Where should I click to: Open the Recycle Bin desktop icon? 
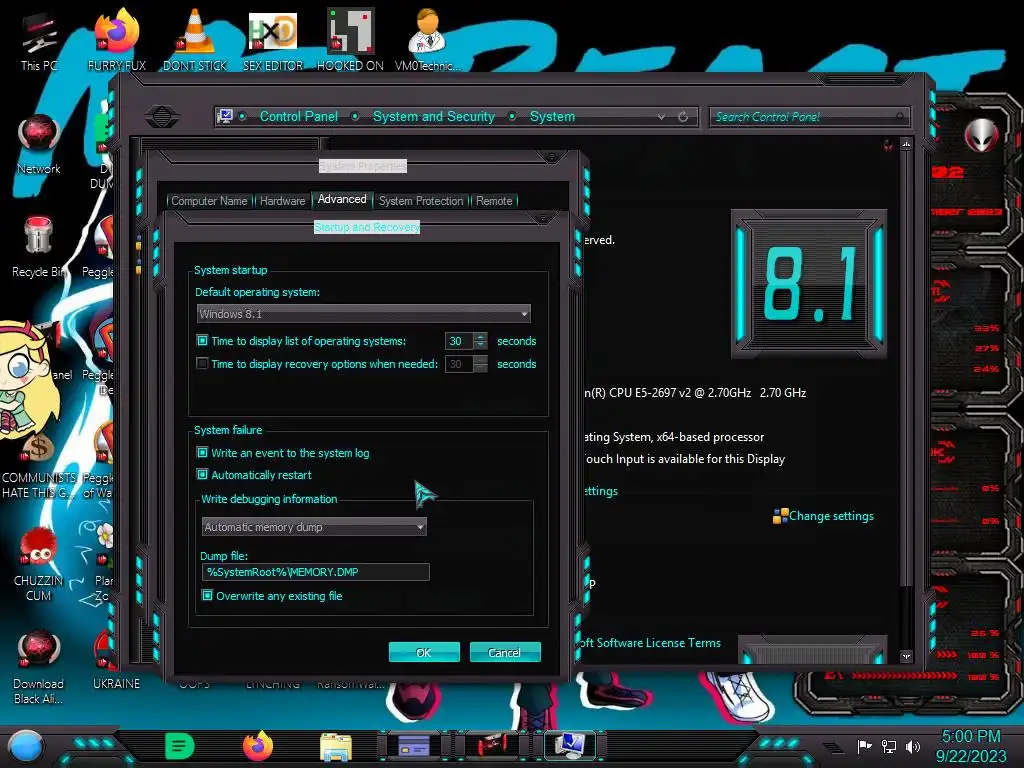(x=39, y=247)
